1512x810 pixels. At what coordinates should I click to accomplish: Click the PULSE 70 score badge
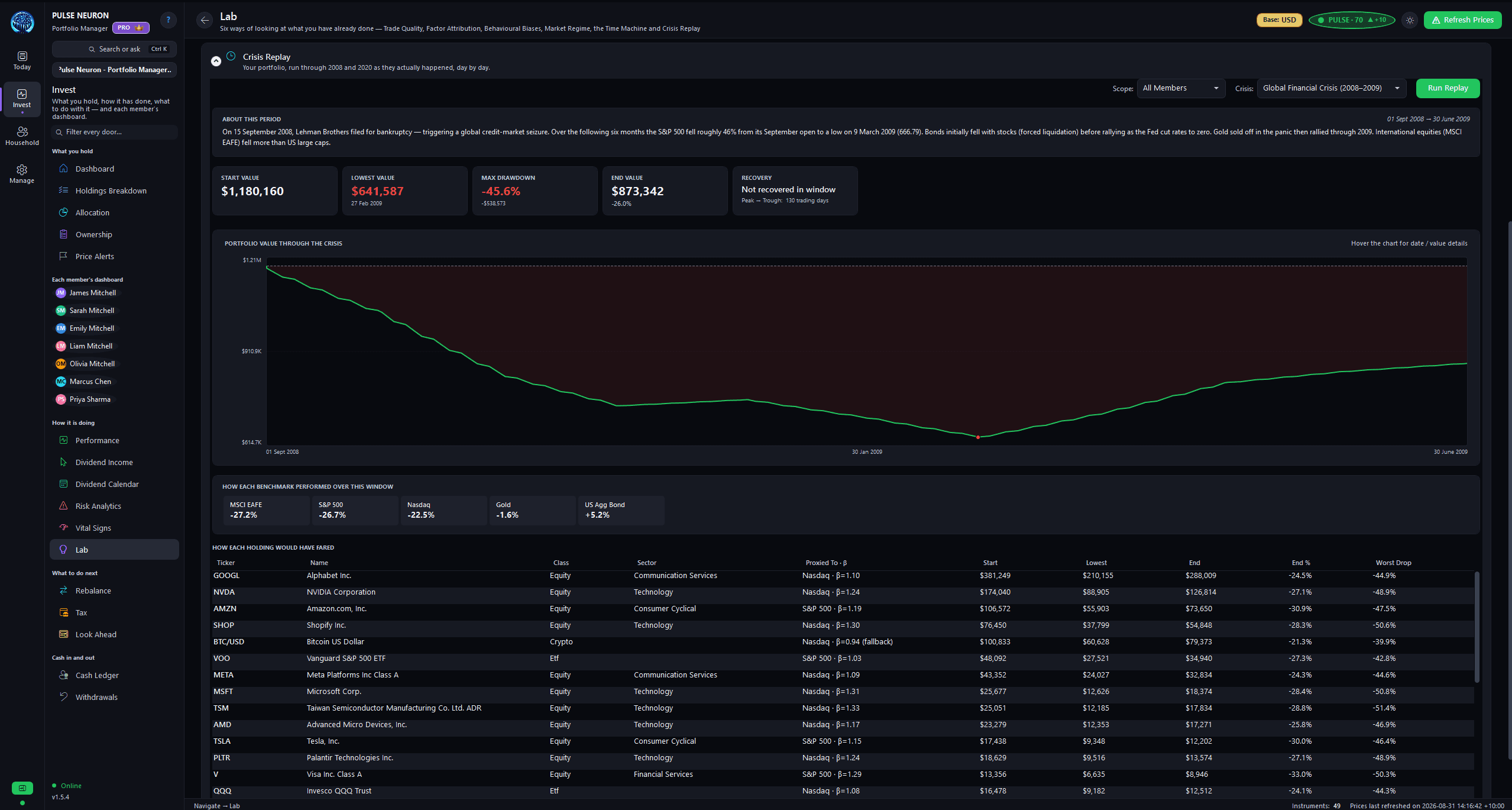click(1352, 20)
